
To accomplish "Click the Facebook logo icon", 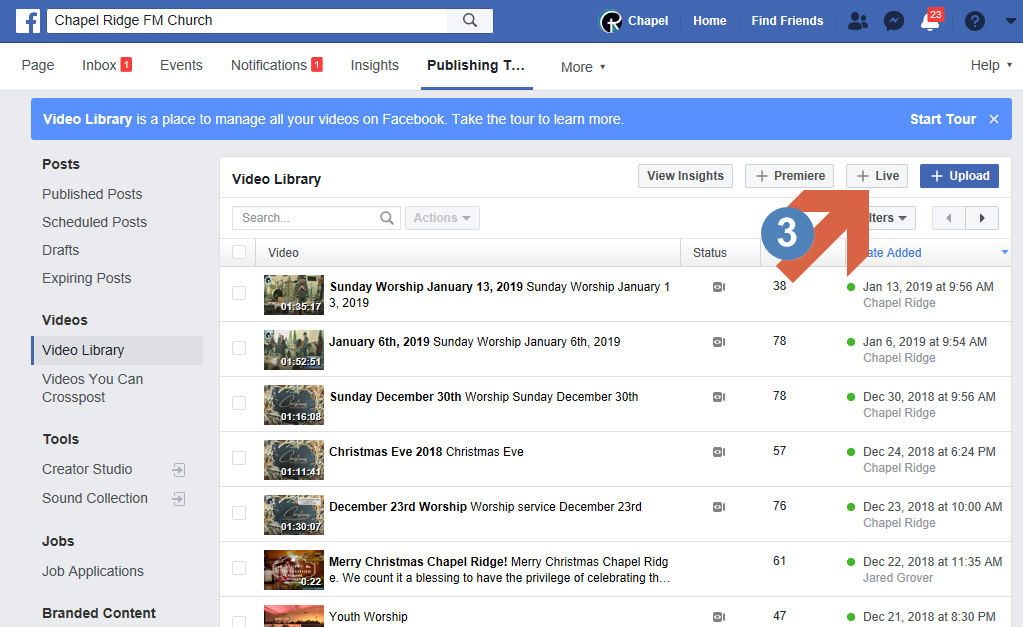I will [27, 21].
